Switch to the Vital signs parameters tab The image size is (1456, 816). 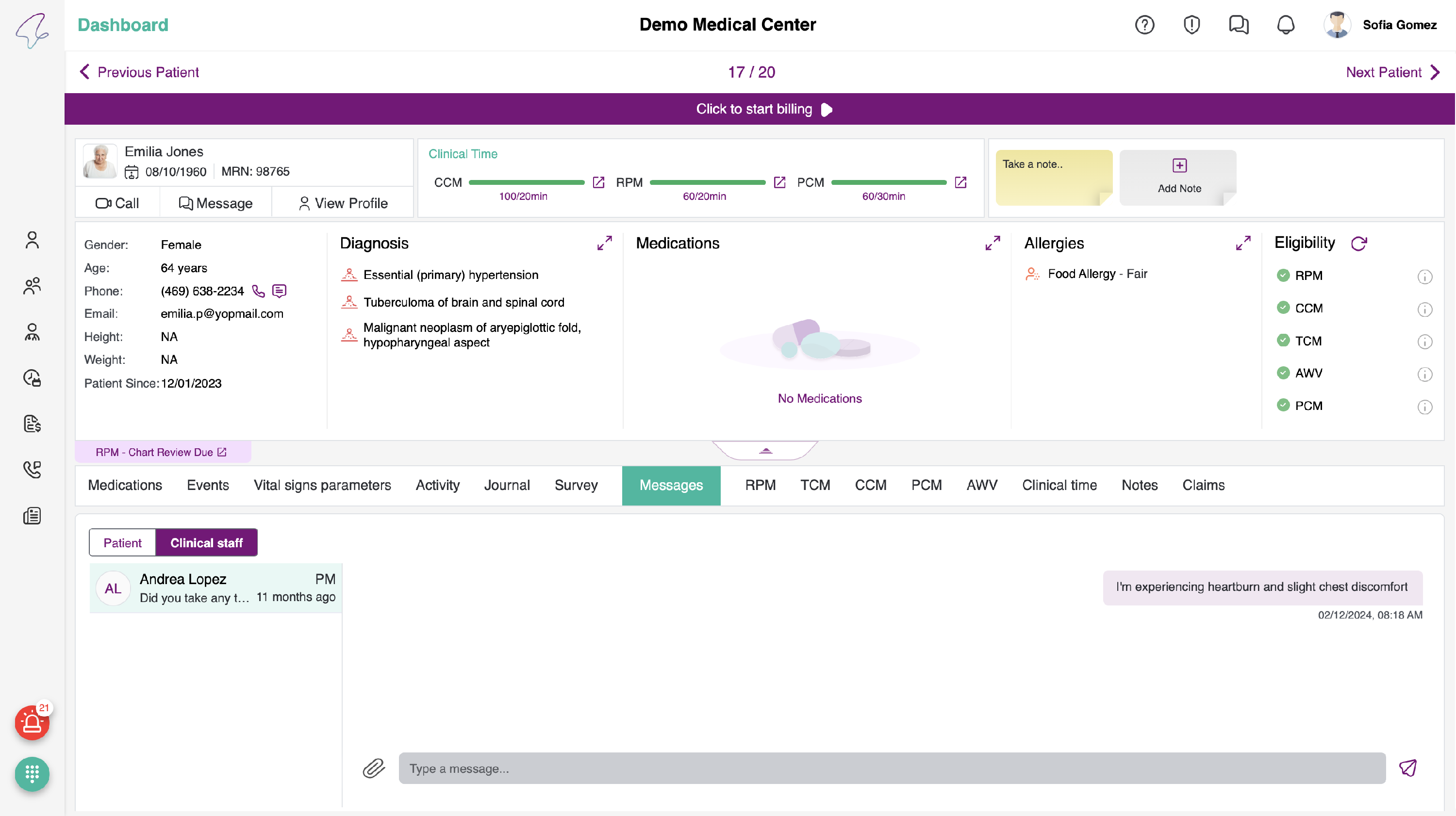click(x=322, y=485)
